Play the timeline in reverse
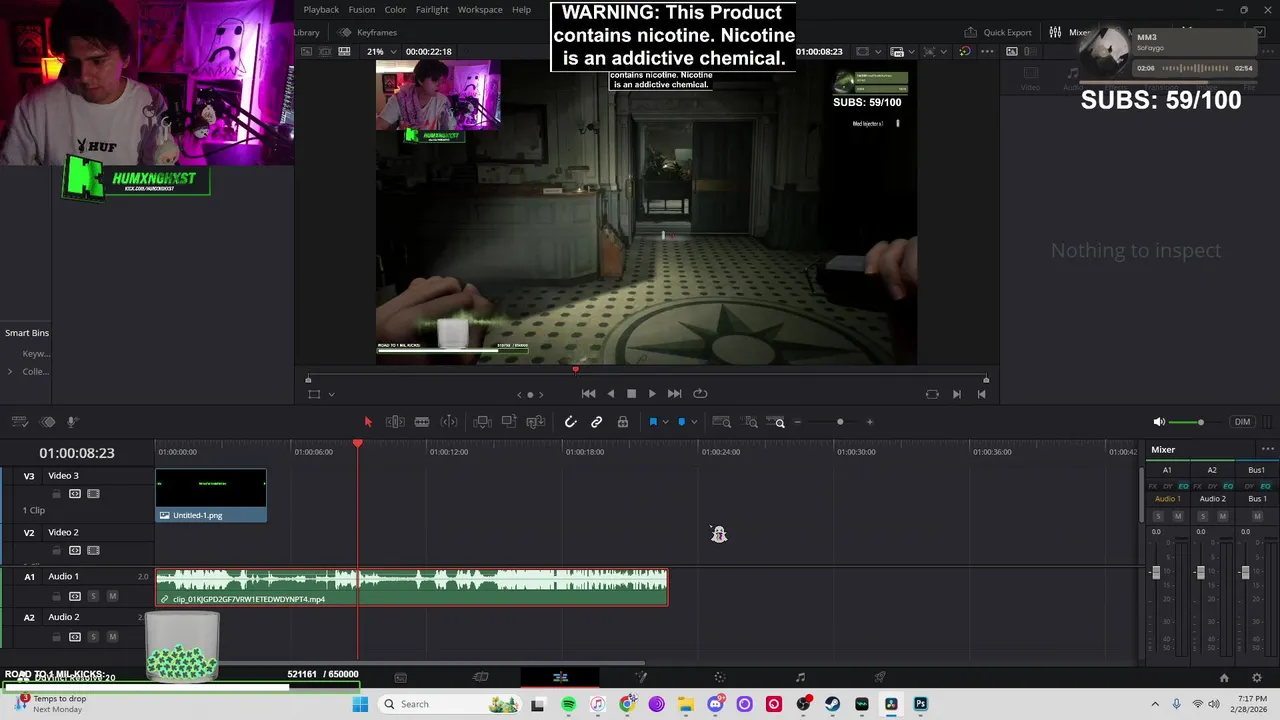The width and height of the screenshot is (1280, 720). pos(611,394)
